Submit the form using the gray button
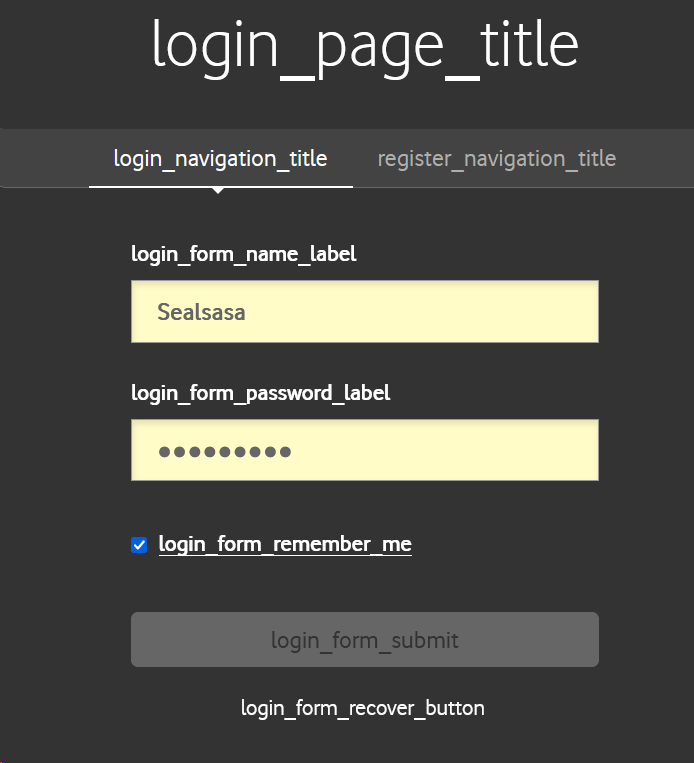The image size is (694, 763). pyautogui.click(x=364, y=640)
